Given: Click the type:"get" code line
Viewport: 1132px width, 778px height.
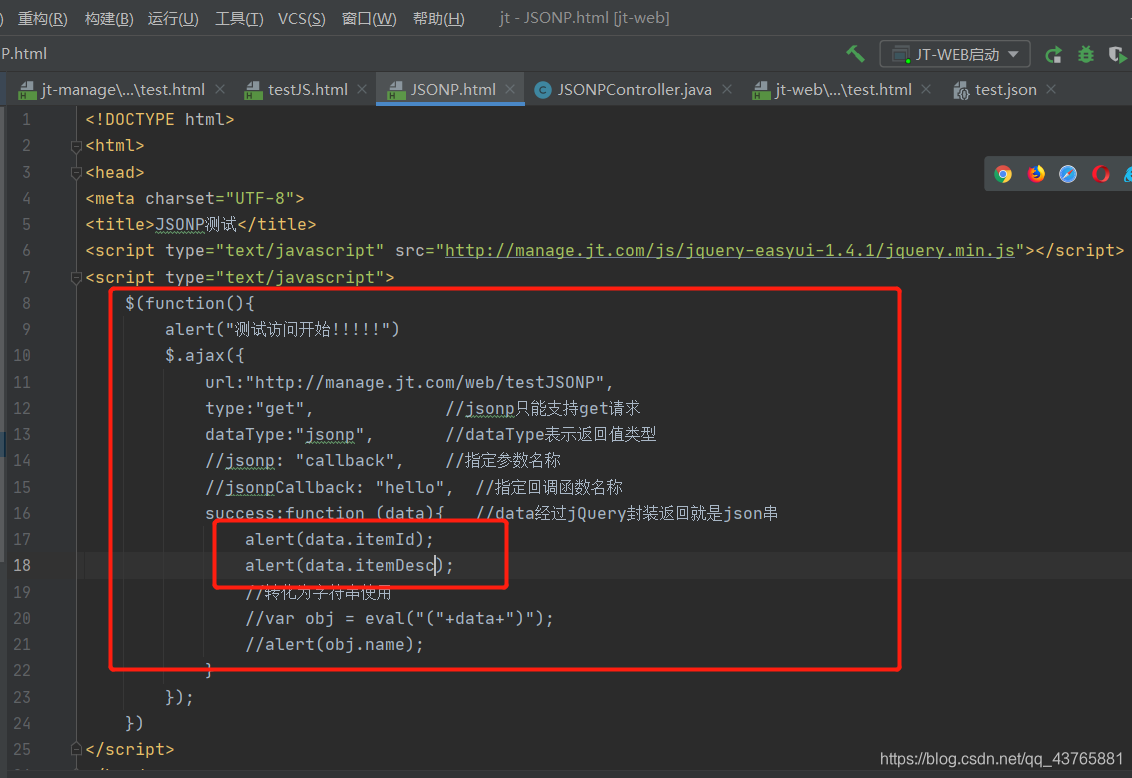Looking at the screenshot, I should coord(258,408).
